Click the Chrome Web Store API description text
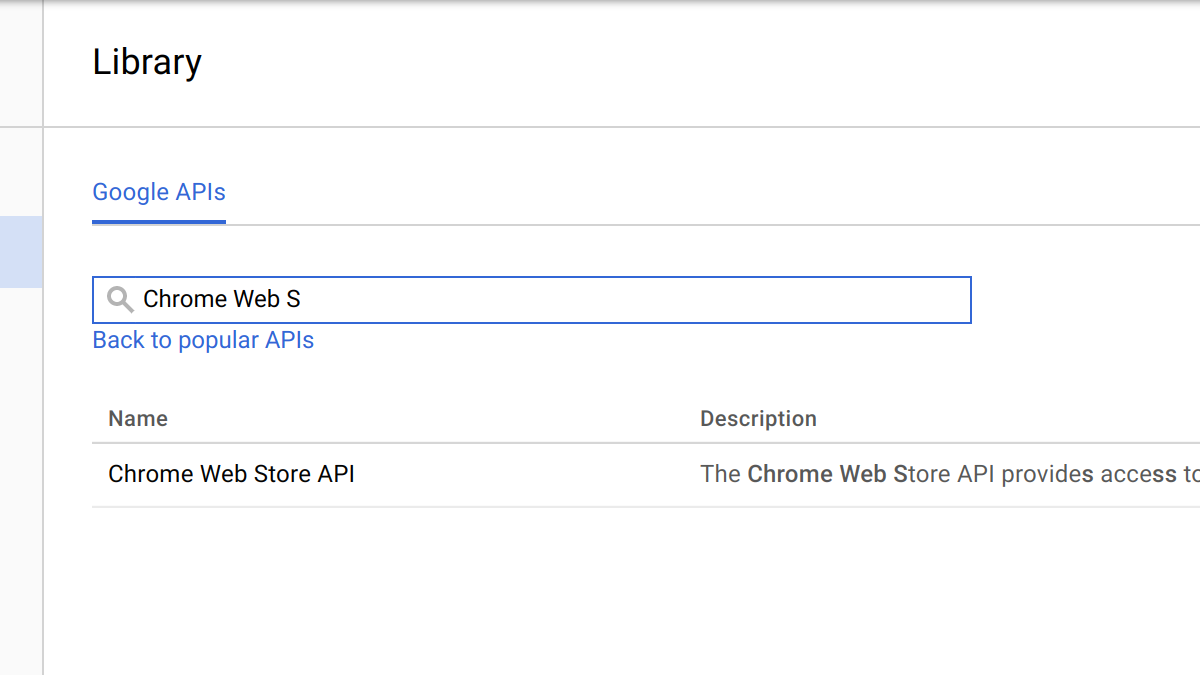Screen dimensions: 1200x675 click(900, 473)
